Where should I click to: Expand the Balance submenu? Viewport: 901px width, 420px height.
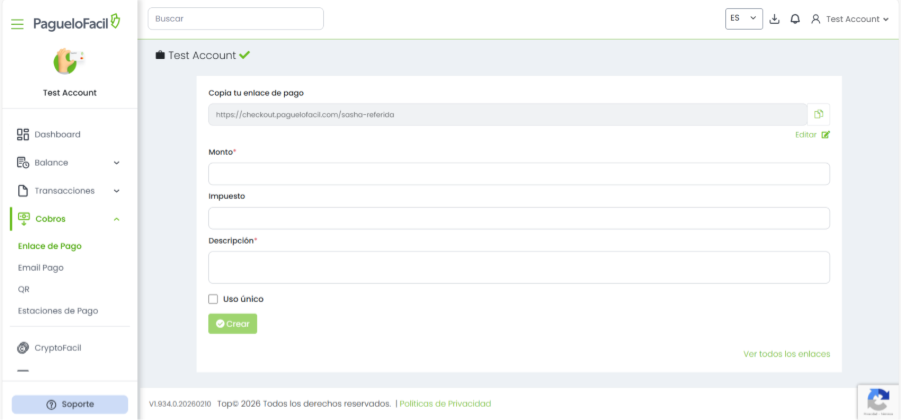tap(116, 162)
